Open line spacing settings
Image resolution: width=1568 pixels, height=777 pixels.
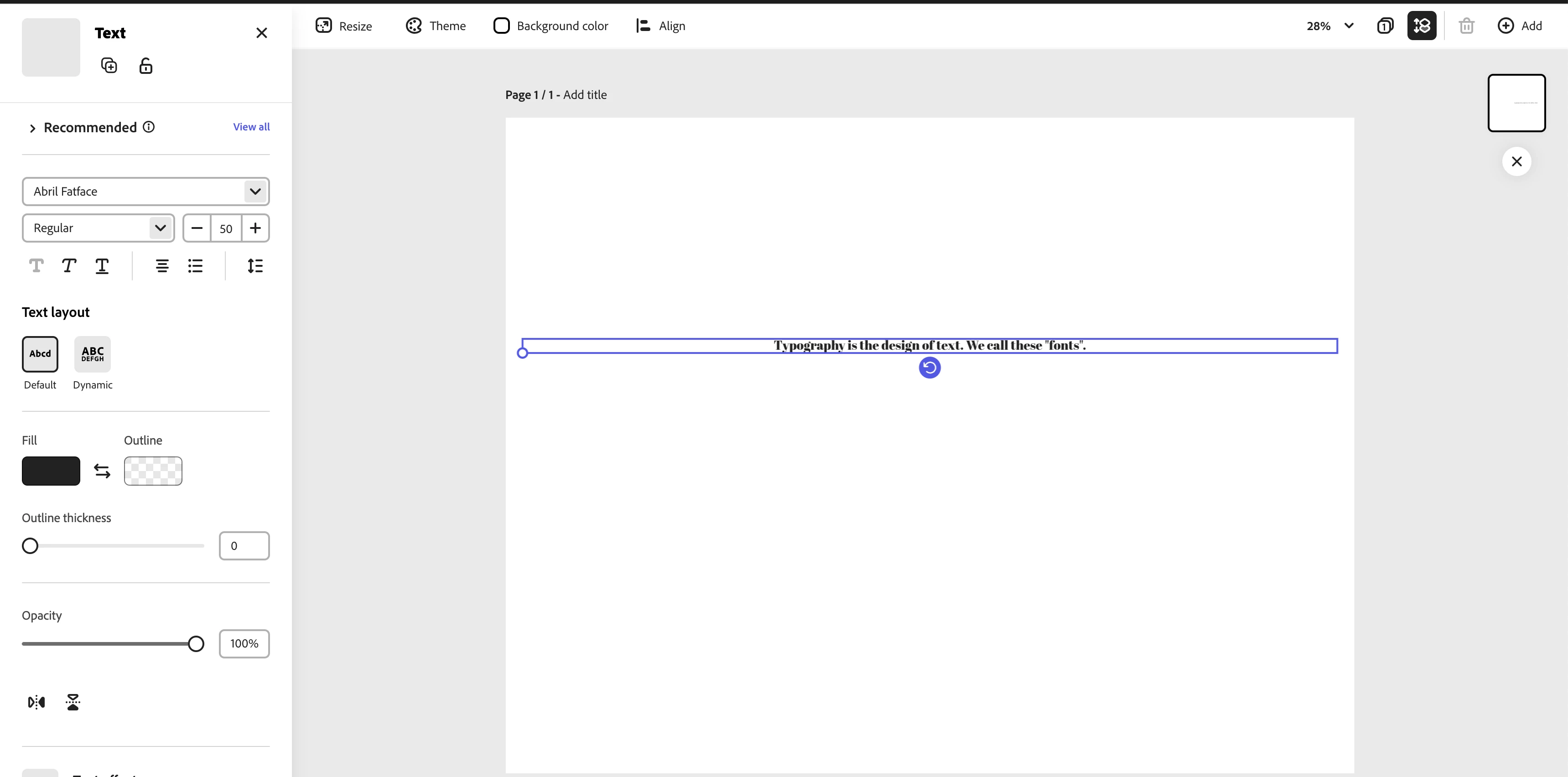point(255,266)
